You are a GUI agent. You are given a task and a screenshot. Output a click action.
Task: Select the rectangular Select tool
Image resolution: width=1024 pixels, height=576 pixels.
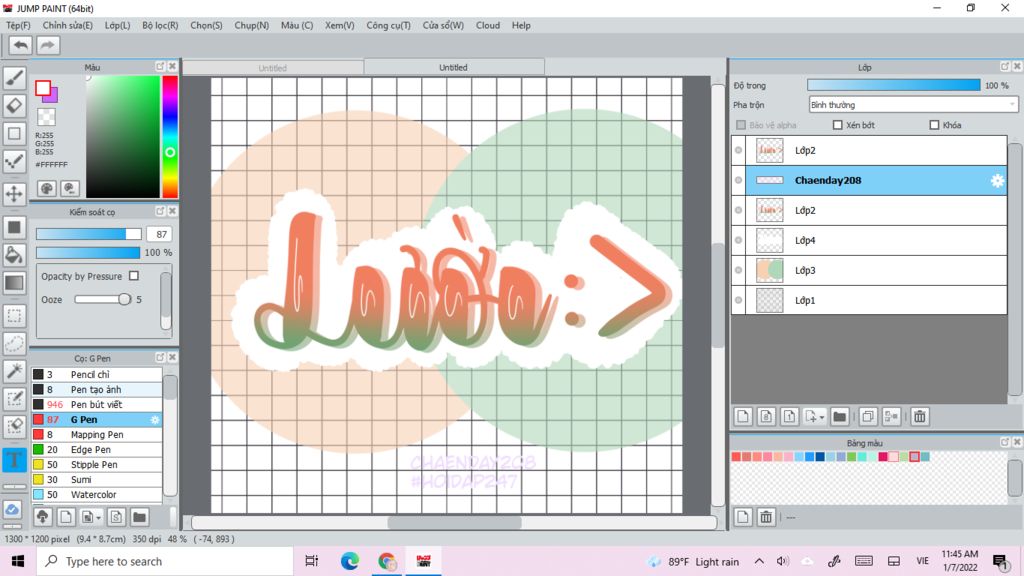[14, 316]
